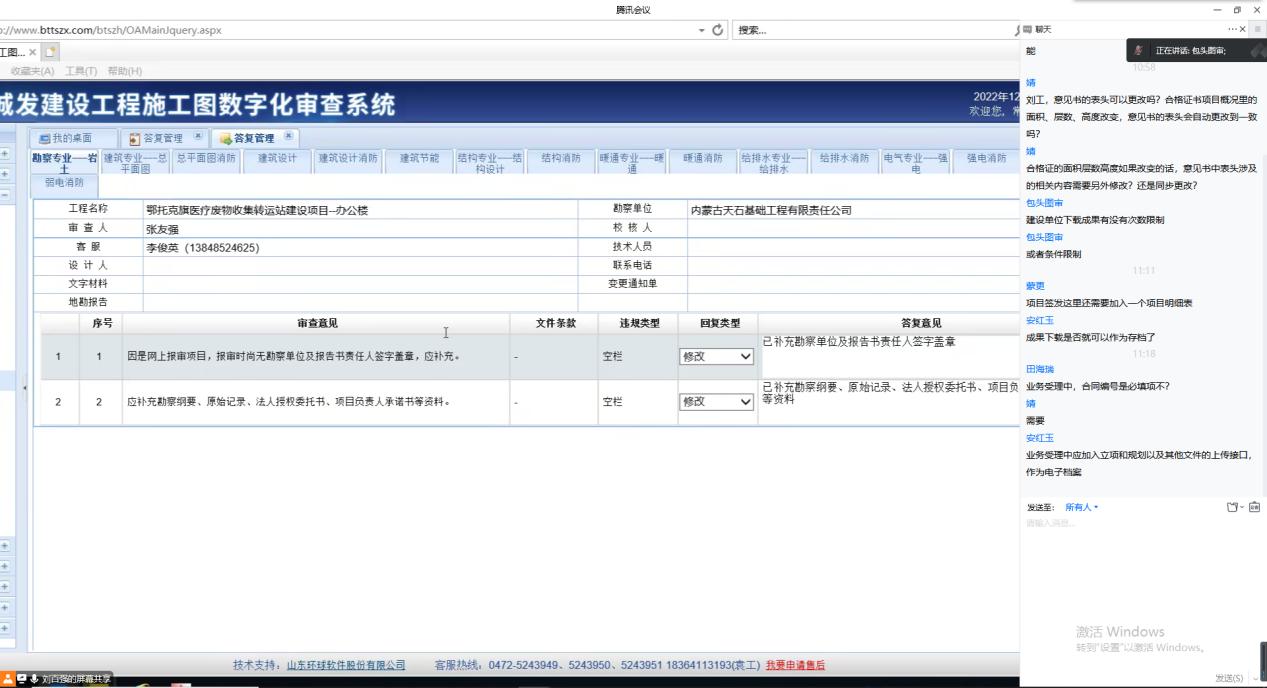The height and width of the screenshot is (688, 1267).
Task: Open a new browser tab with the new tab icon
Action: click(50, 52)
